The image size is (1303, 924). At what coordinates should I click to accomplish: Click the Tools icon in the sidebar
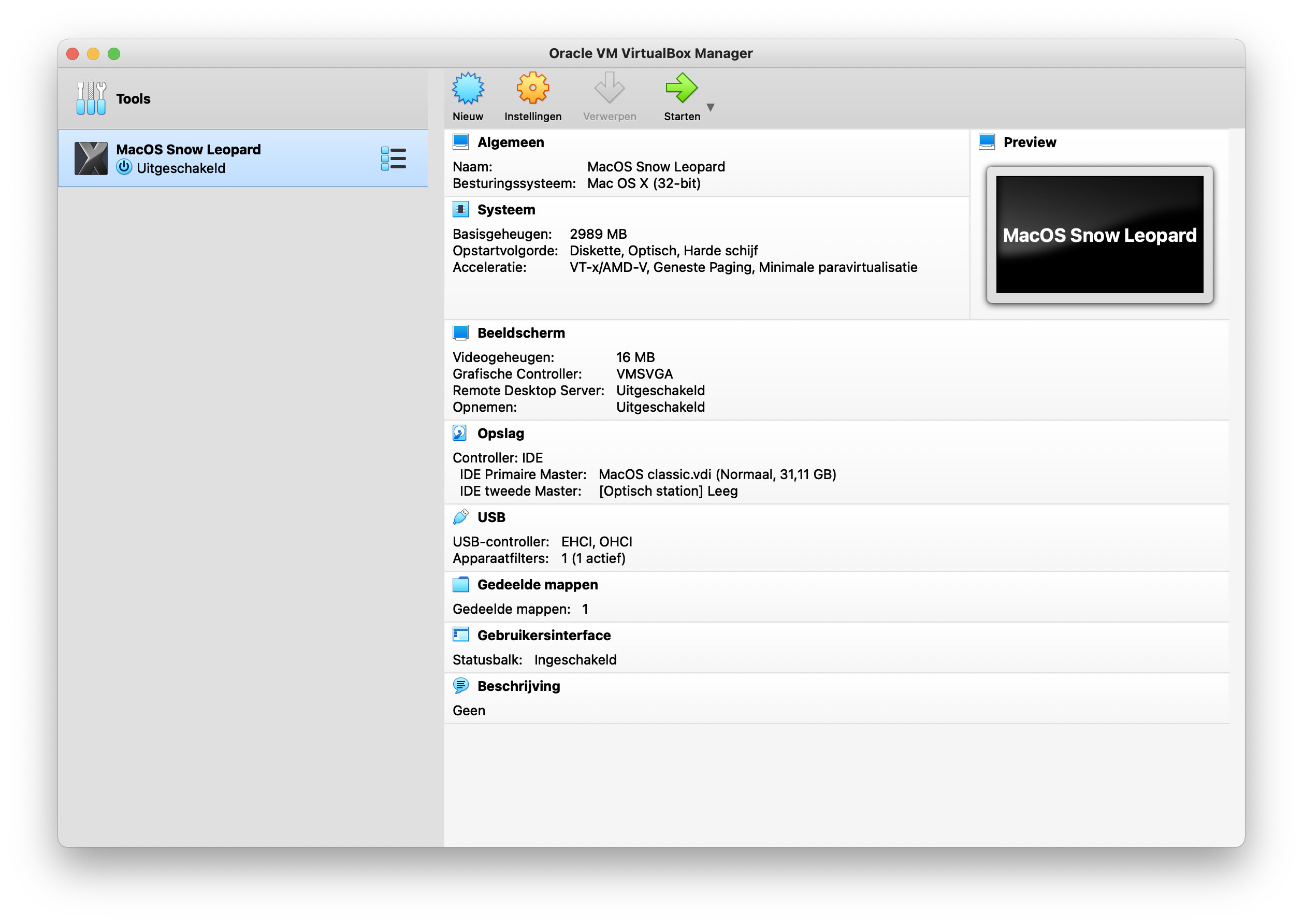coord(91,98)
